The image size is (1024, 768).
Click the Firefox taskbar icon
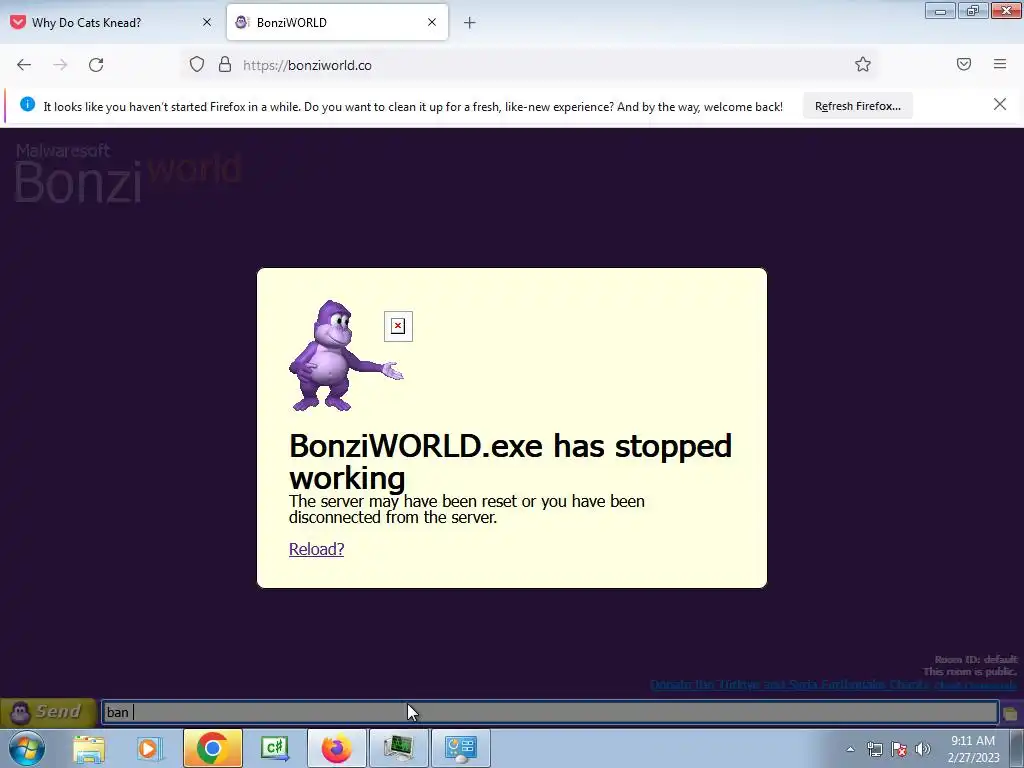coord(336,748)
